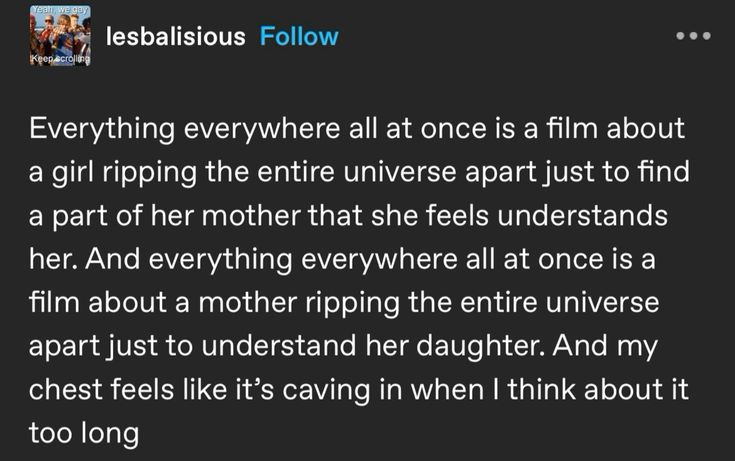The width and height of the screenshot is (735, 461).
Task: Open the lesbalisious username link
Action: tap(175, 37)
